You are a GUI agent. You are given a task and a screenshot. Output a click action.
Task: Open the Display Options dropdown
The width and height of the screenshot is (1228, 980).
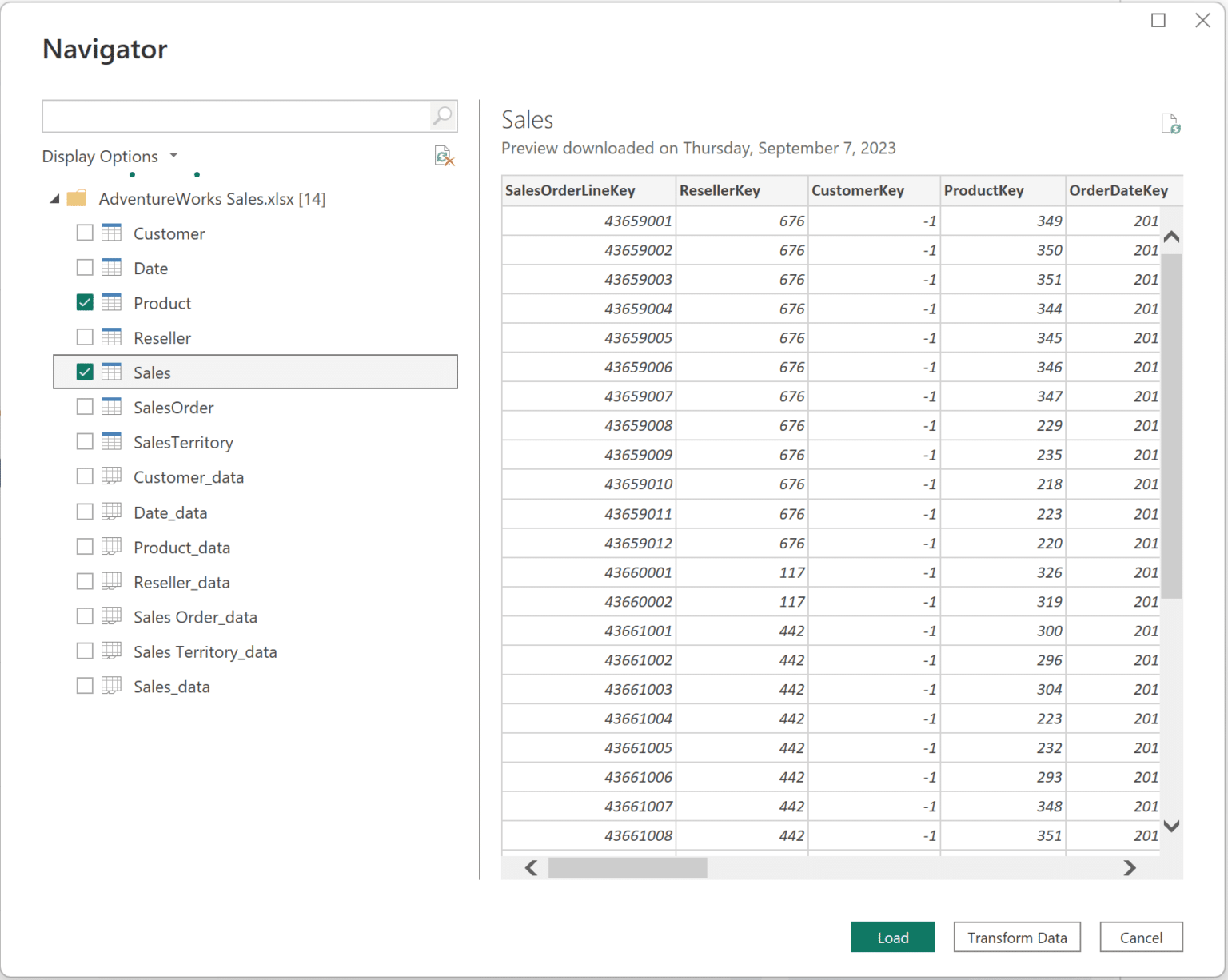(174, 156)
